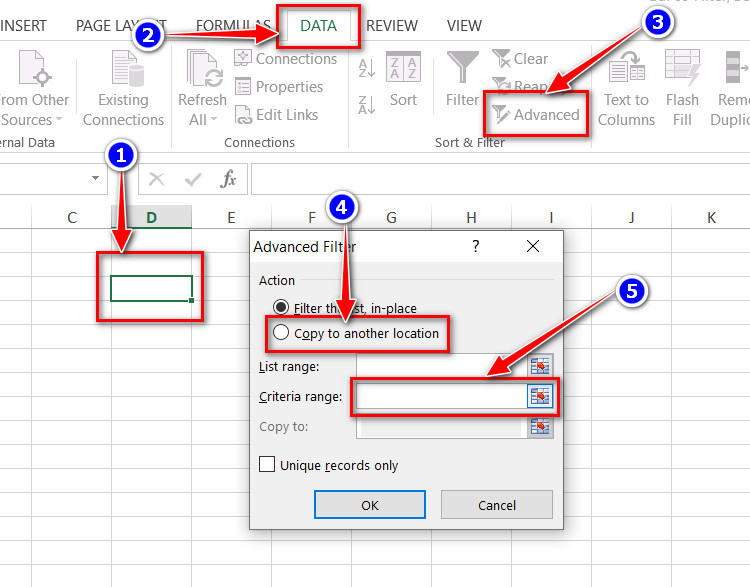
Task: Open the VIEW ribbon tab
Action: (x=464, y=26)
